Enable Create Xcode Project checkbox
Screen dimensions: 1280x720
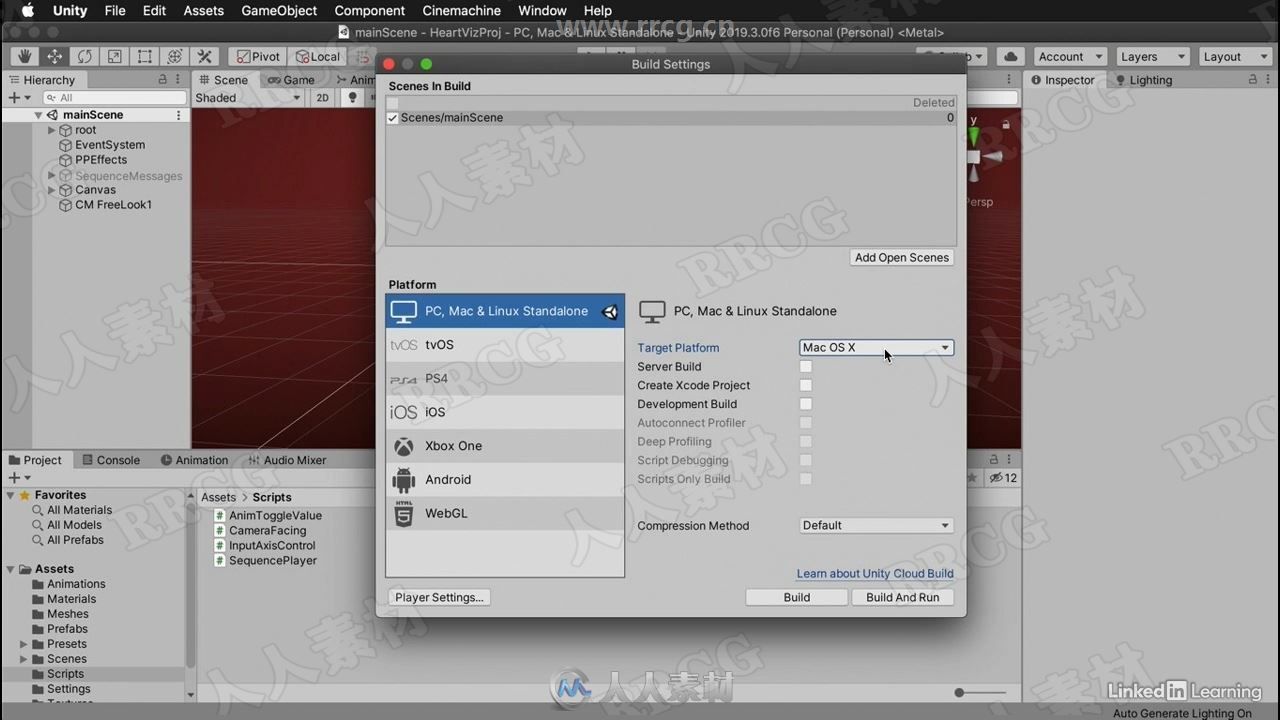point(806,385)
